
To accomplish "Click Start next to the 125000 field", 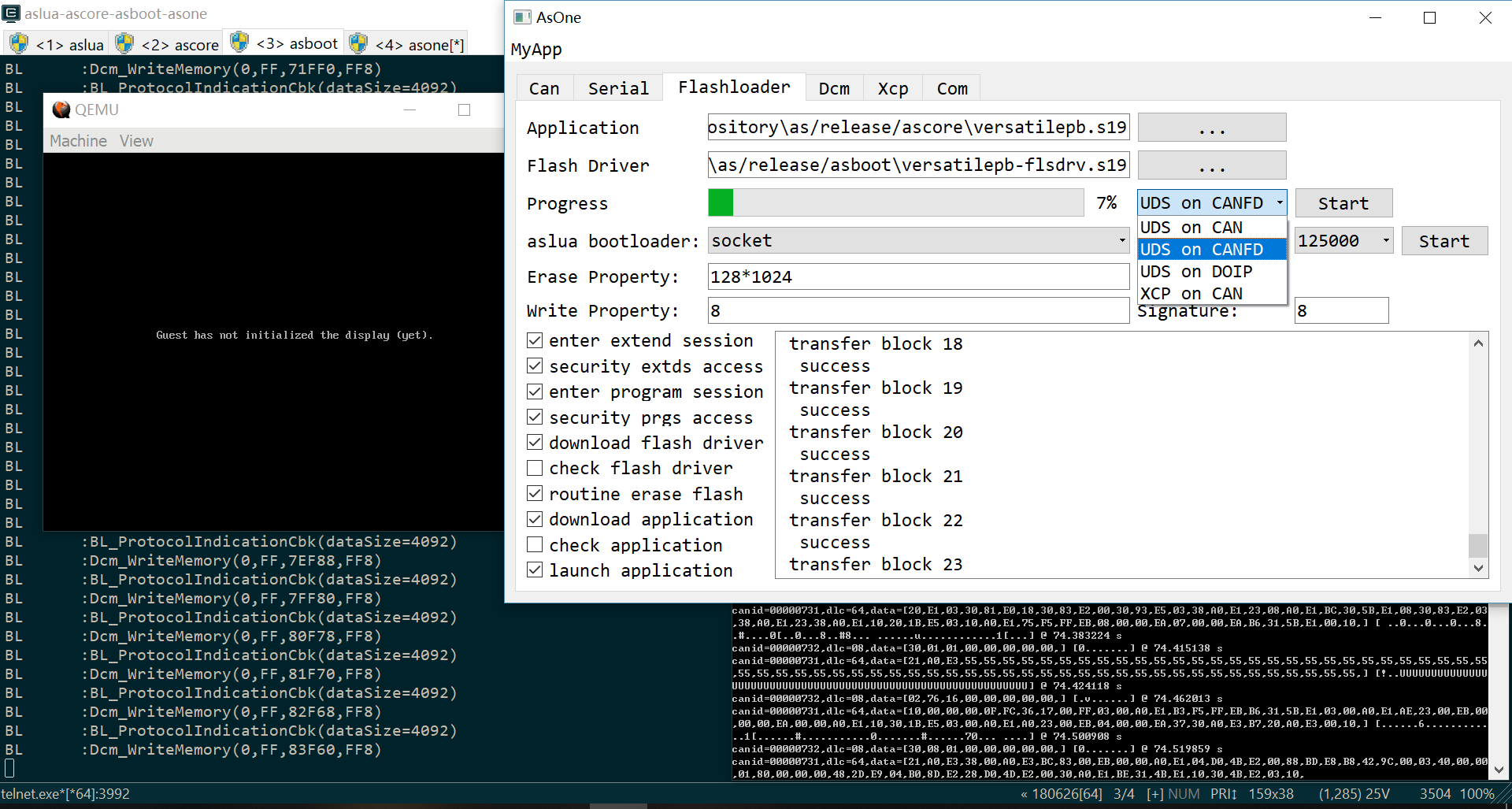I will (1444, 241).
